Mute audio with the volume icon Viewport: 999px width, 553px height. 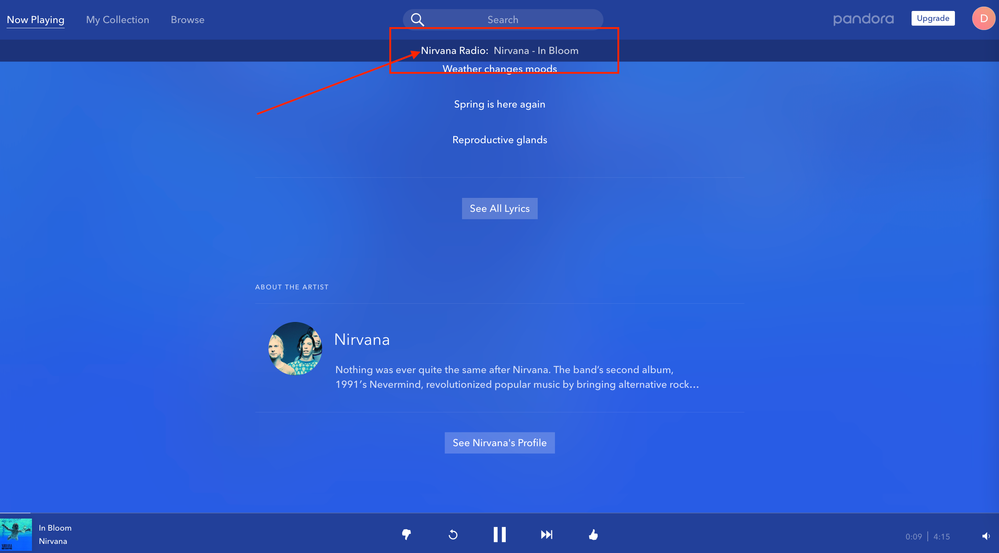[984, 537]
